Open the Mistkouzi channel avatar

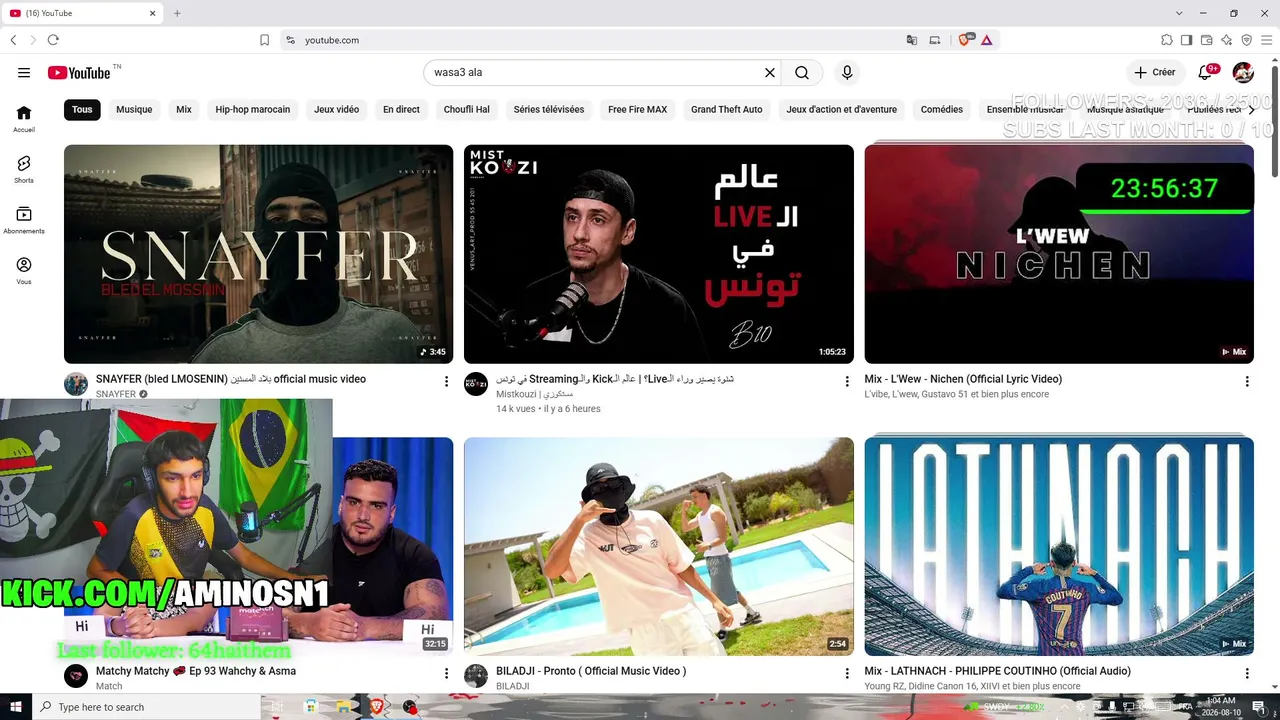(x=476, y=384)
